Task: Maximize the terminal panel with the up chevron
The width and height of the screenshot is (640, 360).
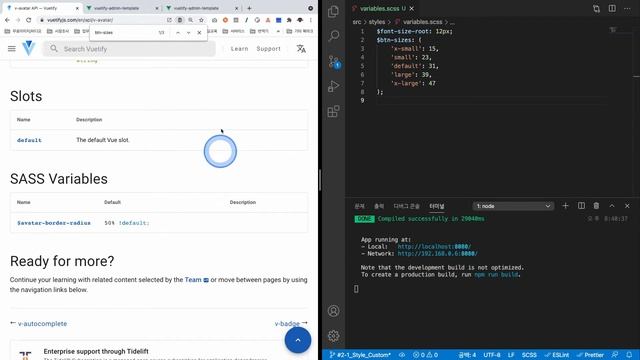Action: coord(612,206)
